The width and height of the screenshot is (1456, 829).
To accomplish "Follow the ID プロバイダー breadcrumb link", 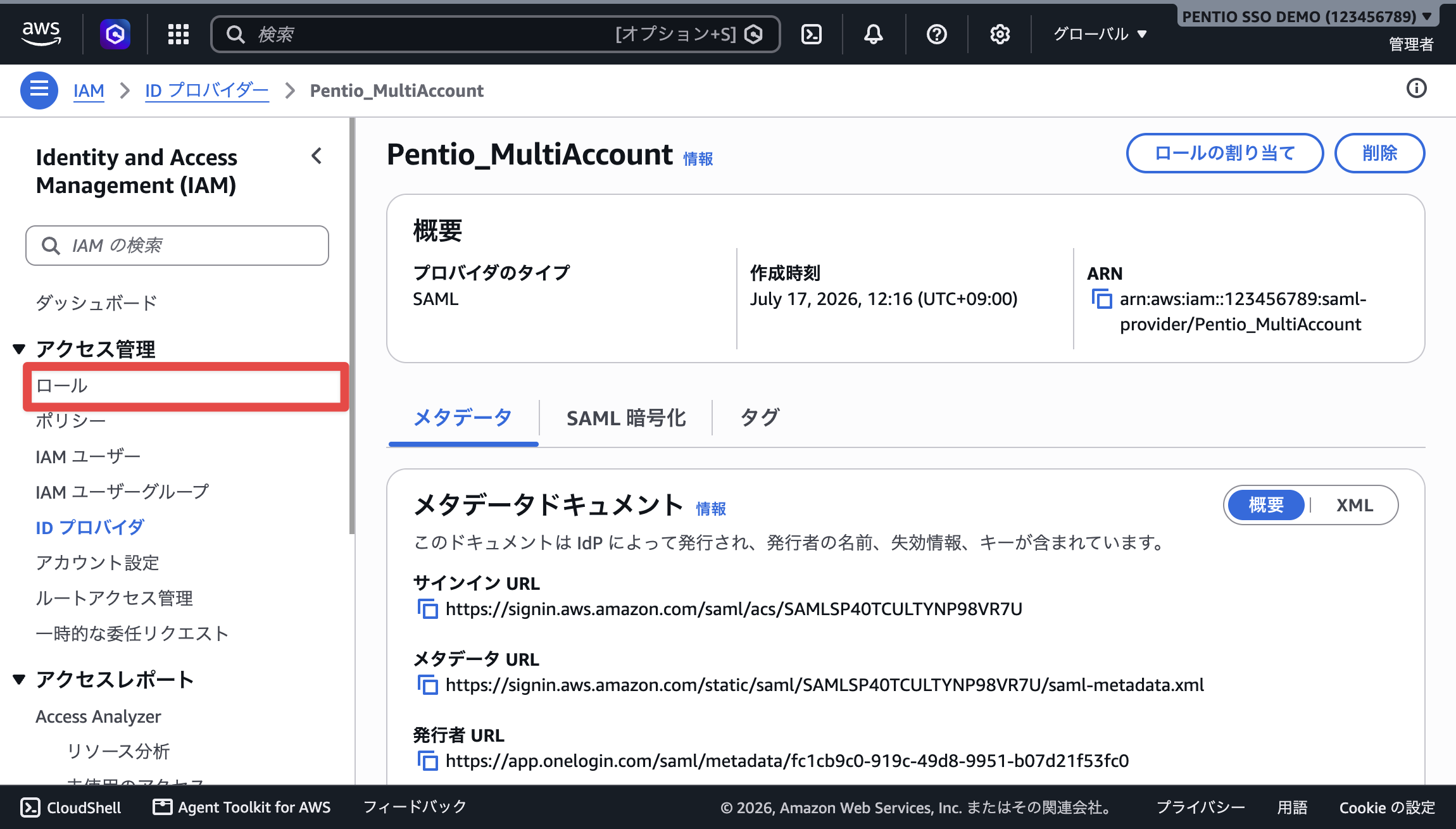I will [207, 90].
